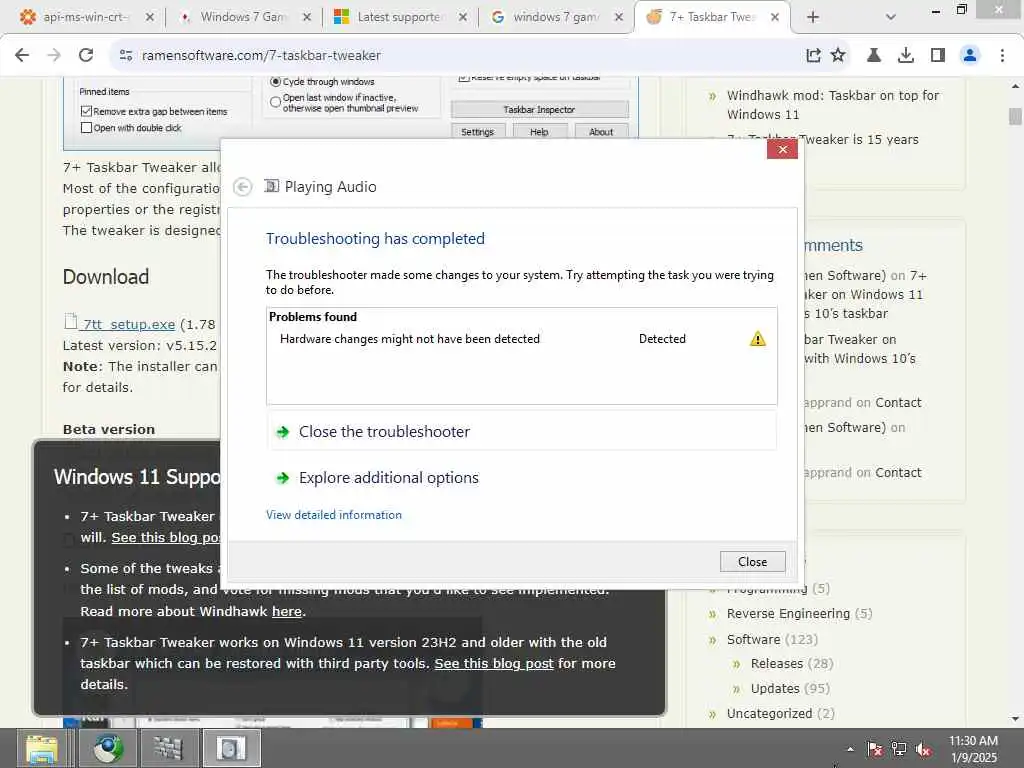Click the Help button in tweaker image

539,132
